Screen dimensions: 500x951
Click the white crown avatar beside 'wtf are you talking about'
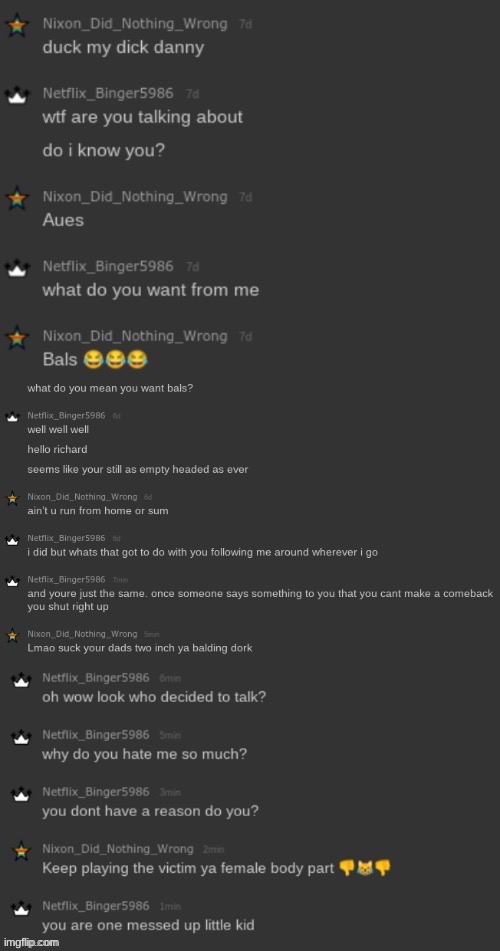click(16, 96)
